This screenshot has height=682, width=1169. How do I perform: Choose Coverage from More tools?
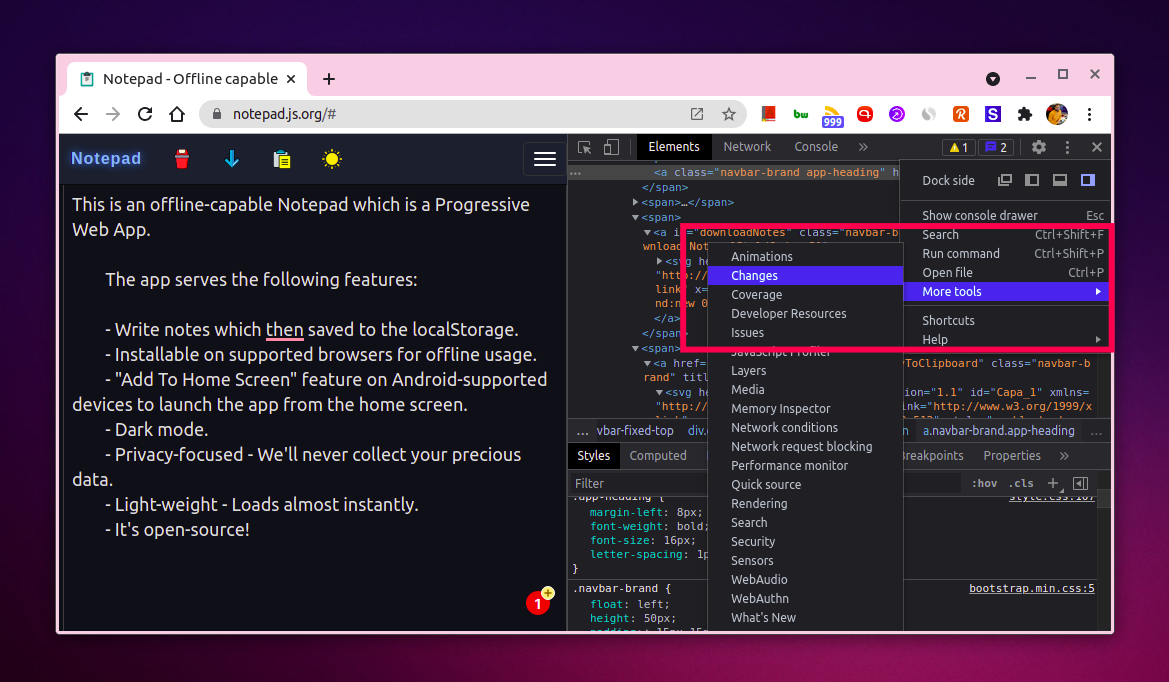(805, 294)
